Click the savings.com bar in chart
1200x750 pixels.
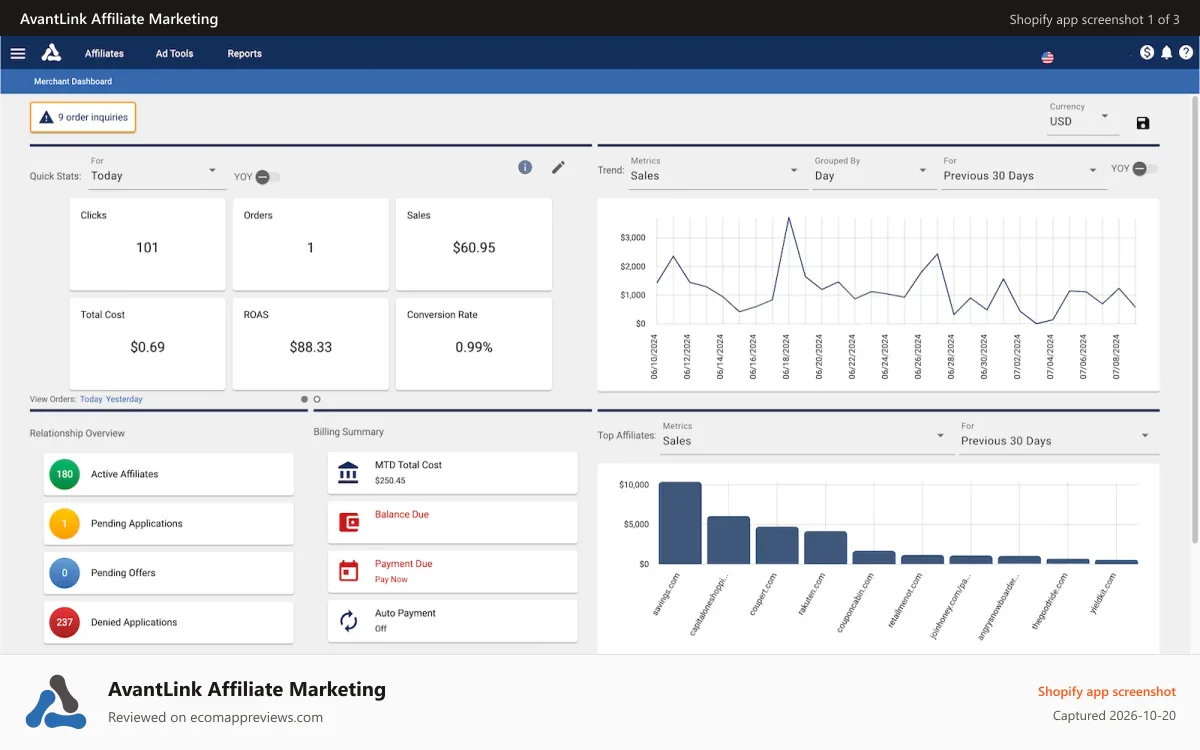(680, 523)
